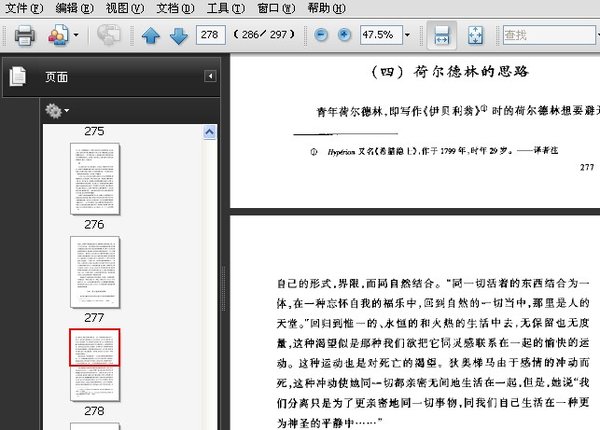Open the pages panel gear options menu
Viewport: 600px width, 430px height.
coord(57,111)
